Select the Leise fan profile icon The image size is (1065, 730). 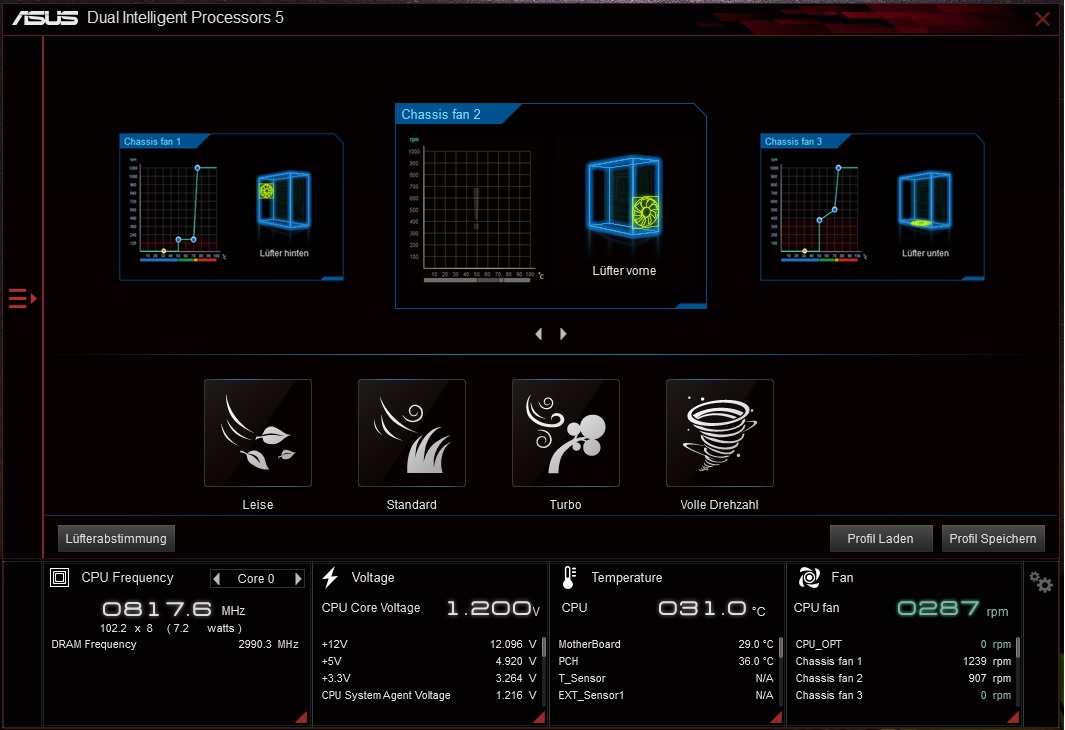click(258, 433)
